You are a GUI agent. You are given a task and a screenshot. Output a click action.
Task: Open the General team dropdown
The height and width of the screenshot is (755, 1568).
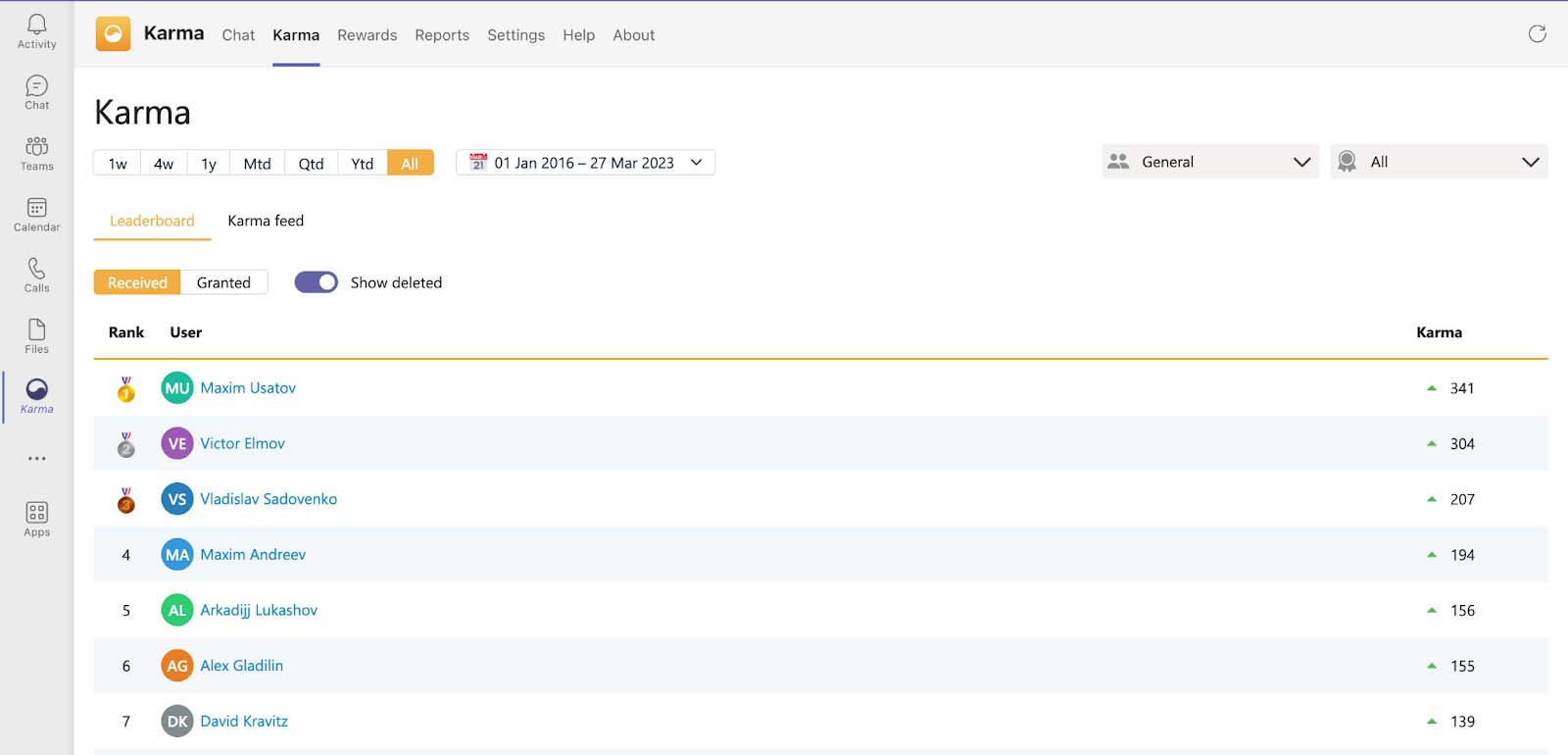click(x=1209, y=162)
